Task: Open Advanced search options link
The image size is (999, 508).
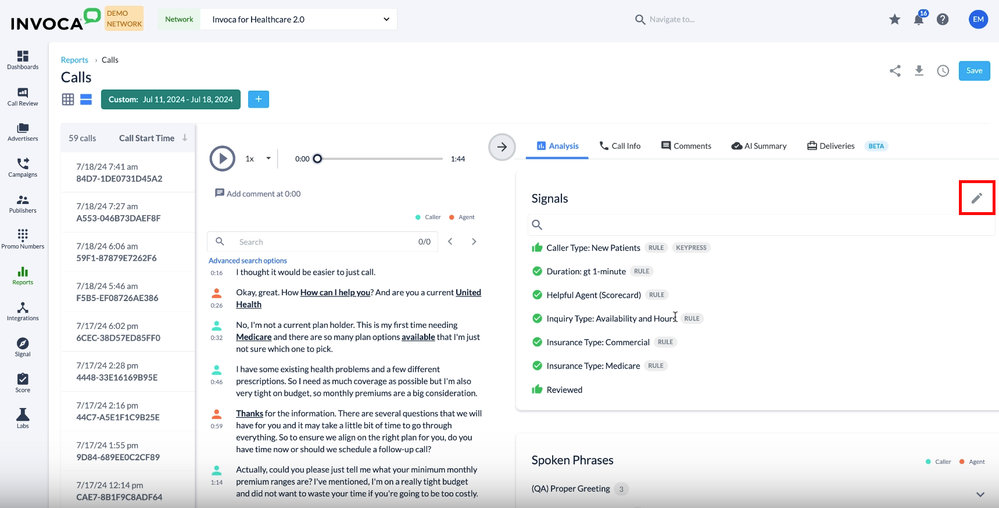Action: click(x=248, y=261)
